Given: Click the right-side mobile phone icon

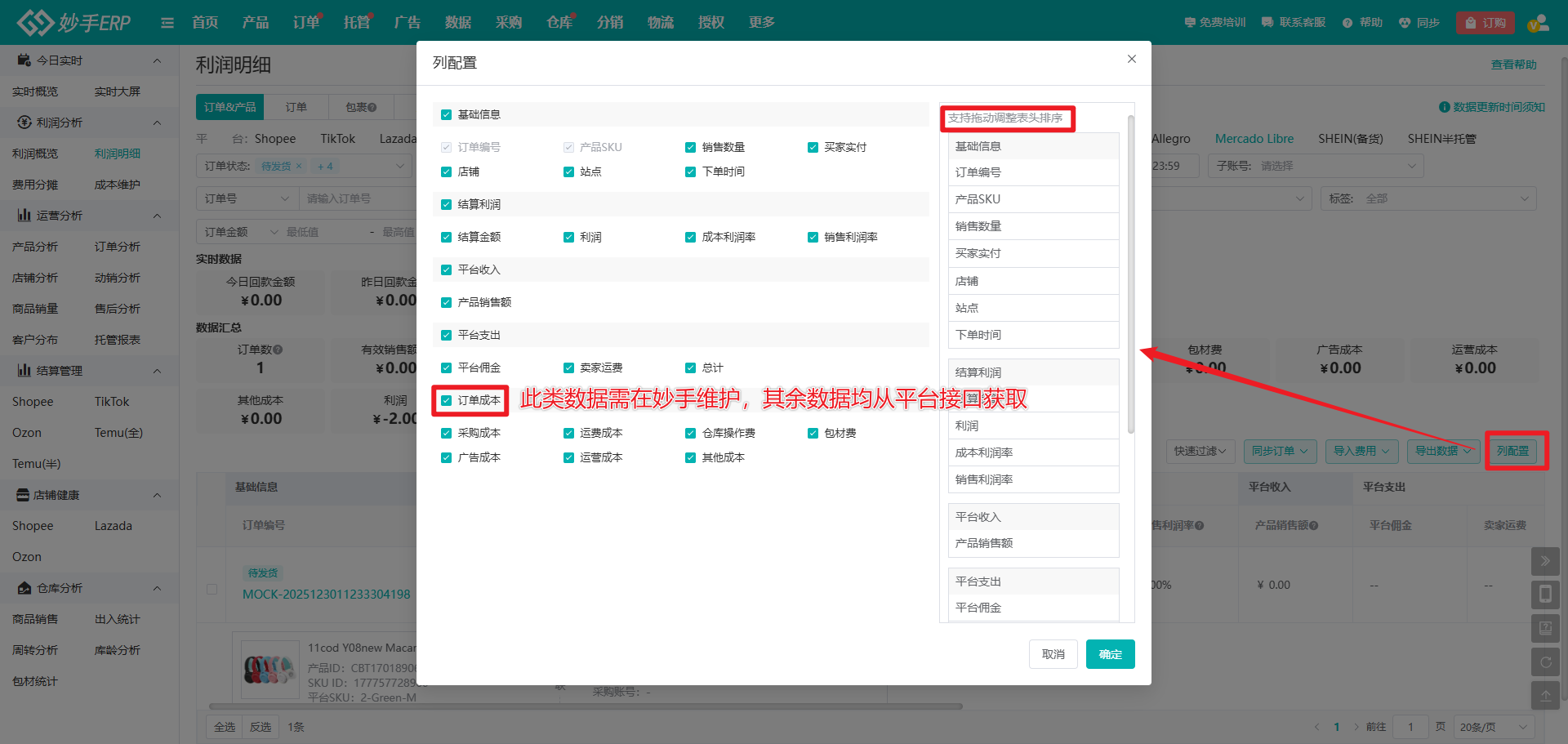Looking at the screenshot, I should 1545,595.
